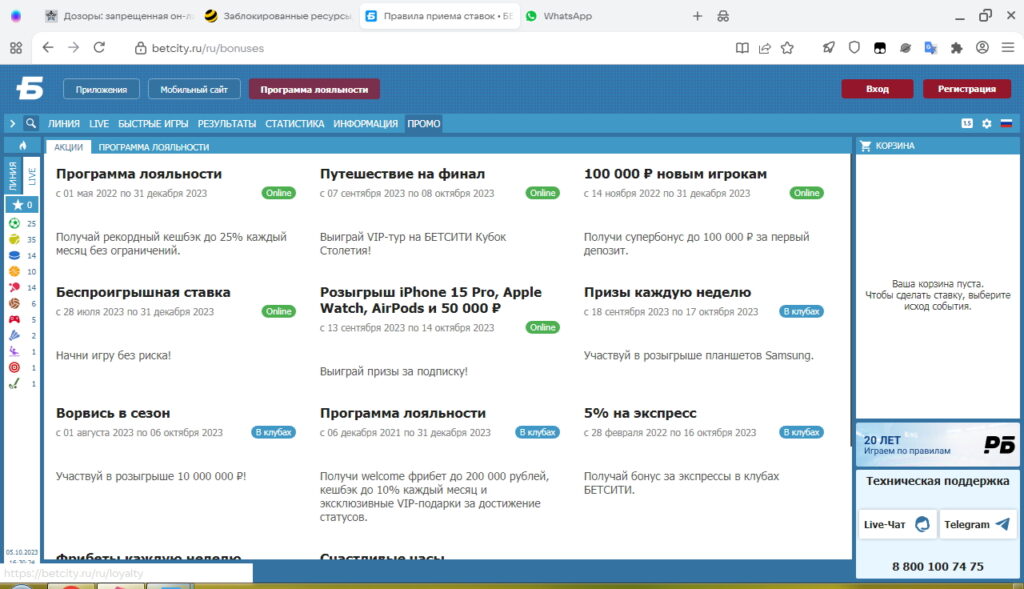The height and width of the screenshot is (589, 1024).
Task: Select volleyball sport icon with 6
Action: click(14, 303)
